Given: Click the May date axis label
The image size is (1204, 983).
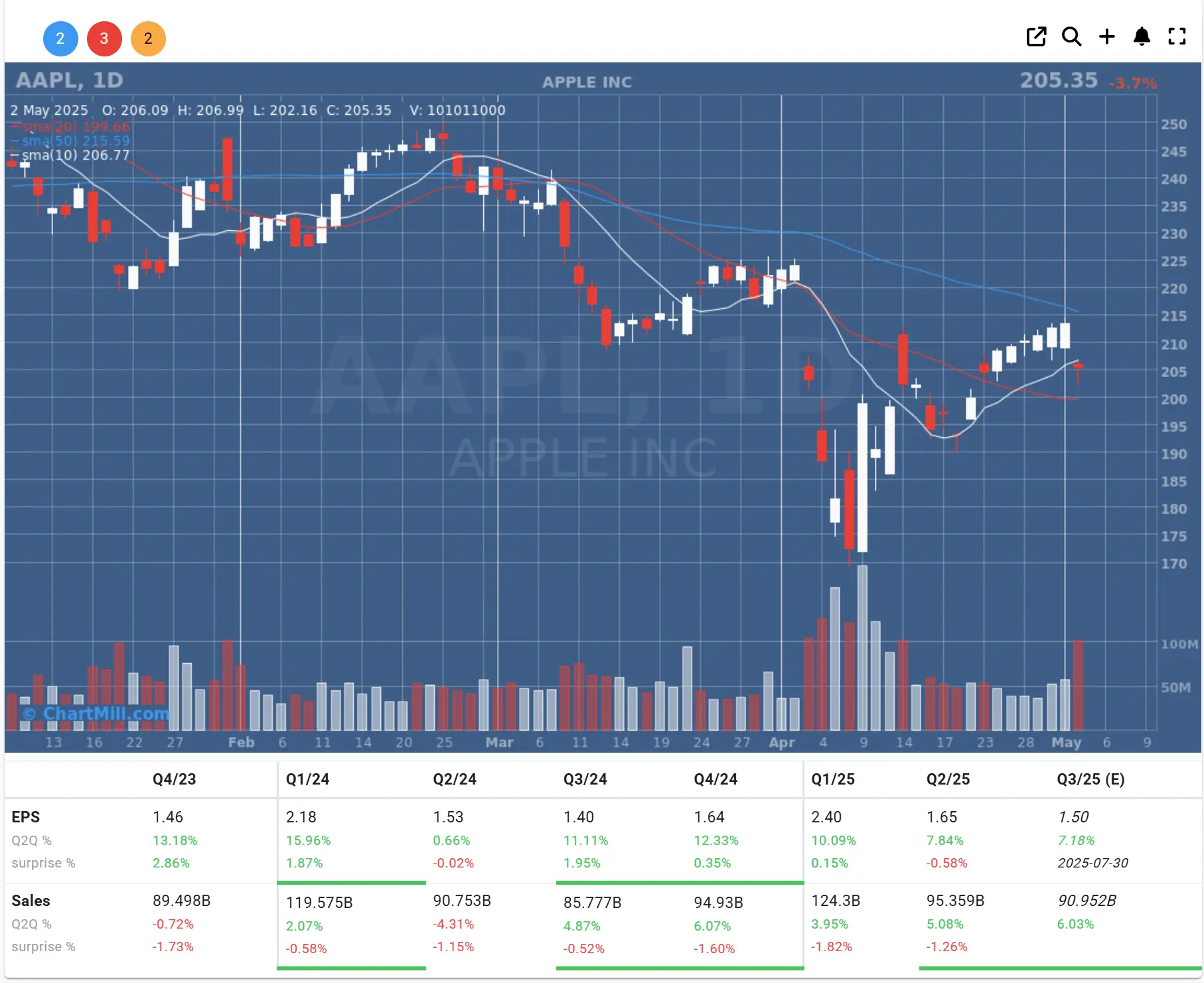Looking at the screenshot, I should [1066, 742].
